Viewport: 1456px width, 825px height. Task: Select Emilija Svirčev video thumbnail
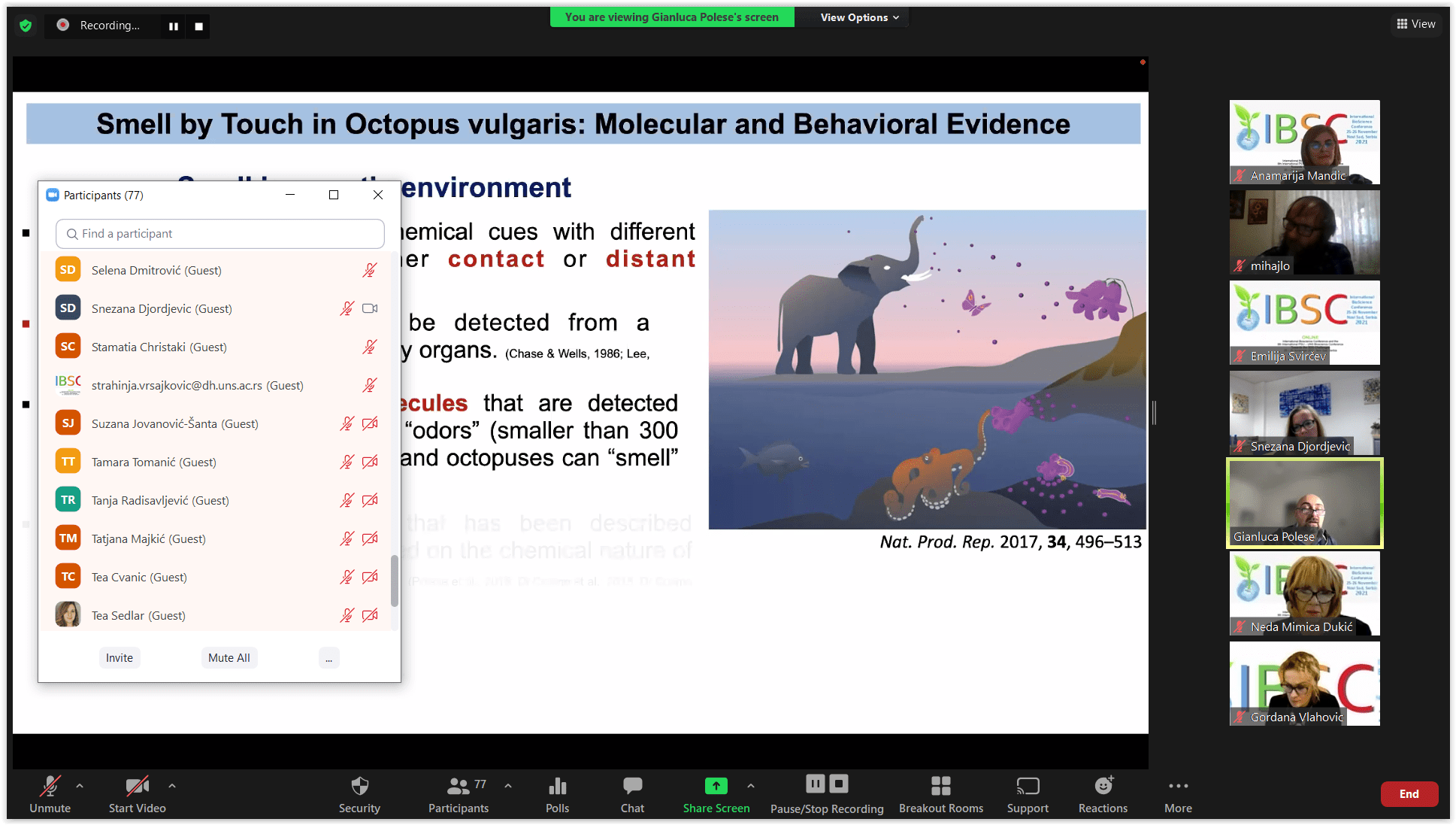1305,323
